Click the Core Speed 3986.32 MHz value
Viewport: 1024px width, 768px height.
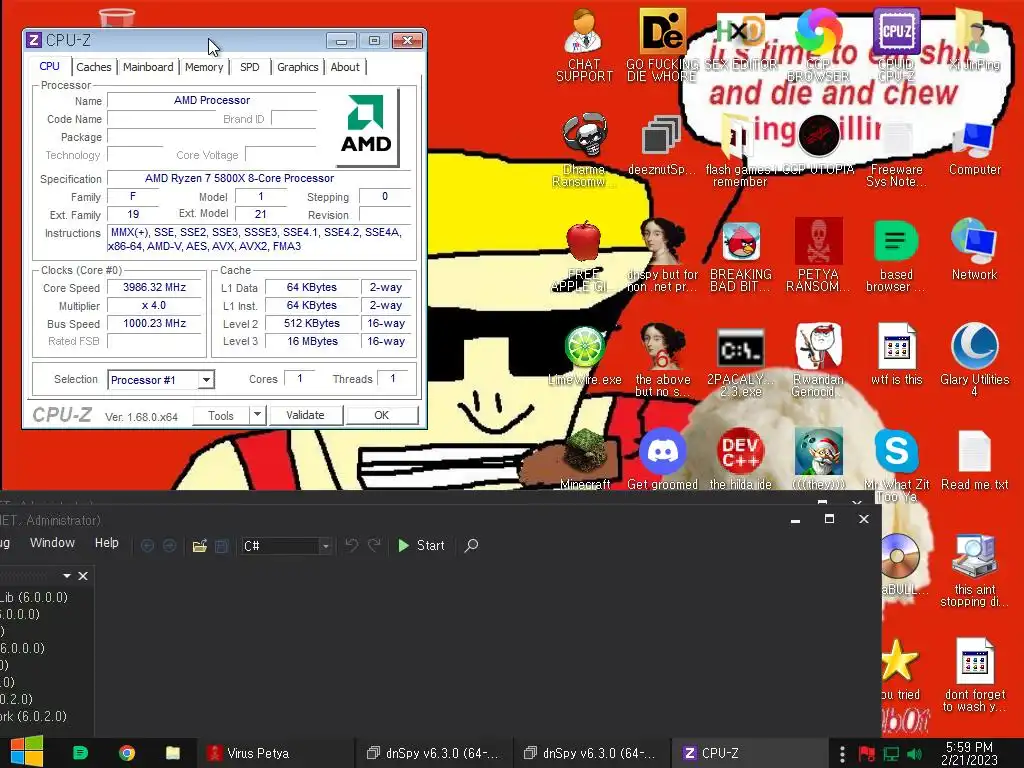click(155, 287)
